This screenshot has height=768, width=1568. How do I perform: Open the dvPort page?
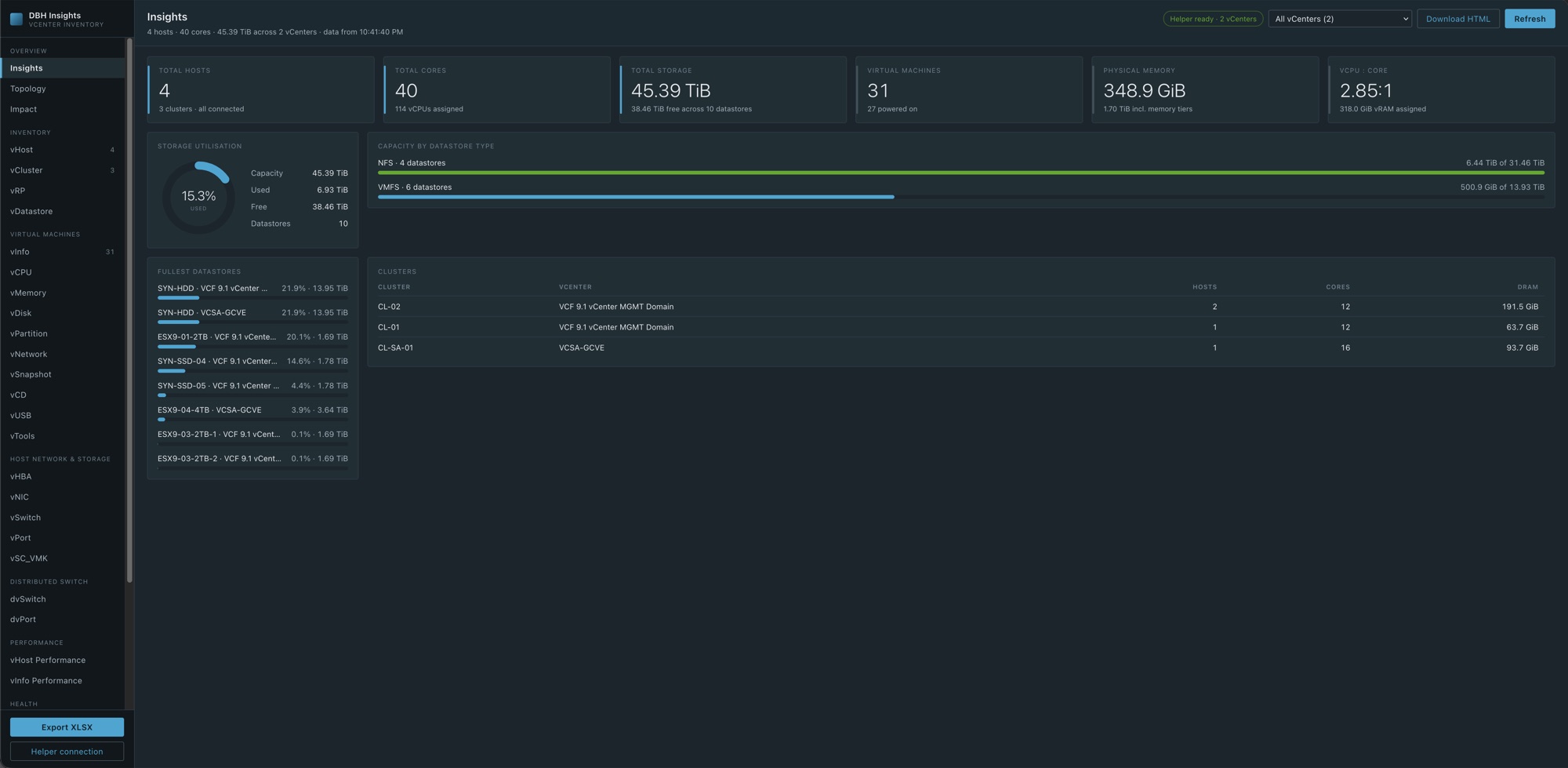(63, 619)
